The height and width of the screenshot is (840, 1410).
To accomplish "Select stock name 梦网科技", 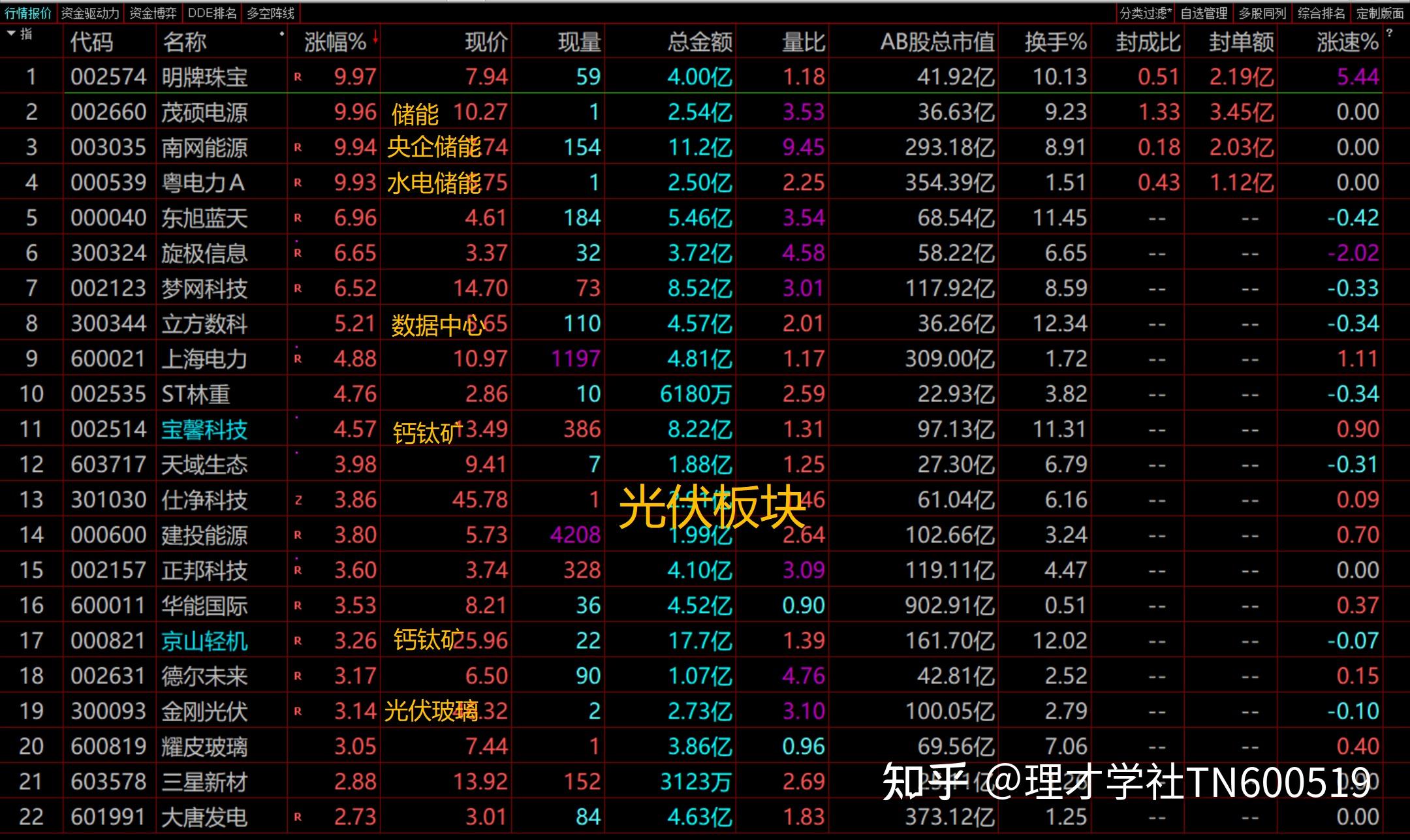I will tap(204, 288).
